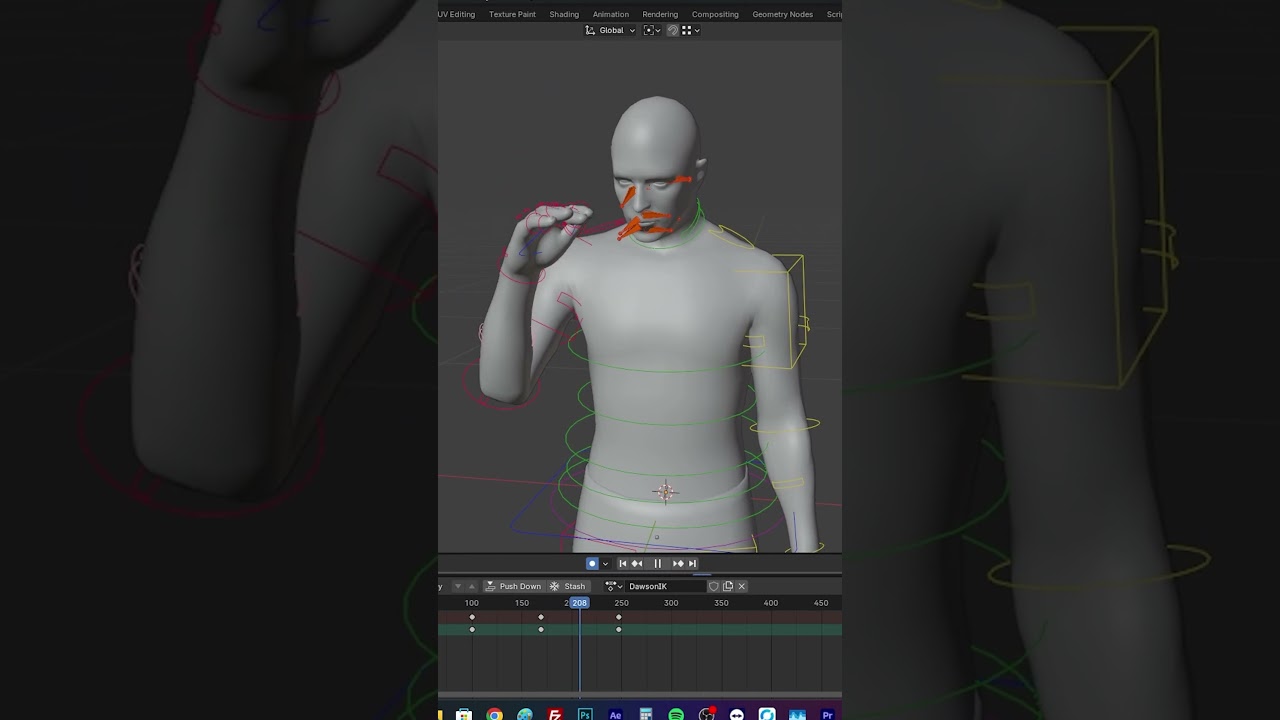Open the pivot point dropdown
The height and width of the screenshot is (720, 1280).
pyautogui.click(x=652, y=30)
